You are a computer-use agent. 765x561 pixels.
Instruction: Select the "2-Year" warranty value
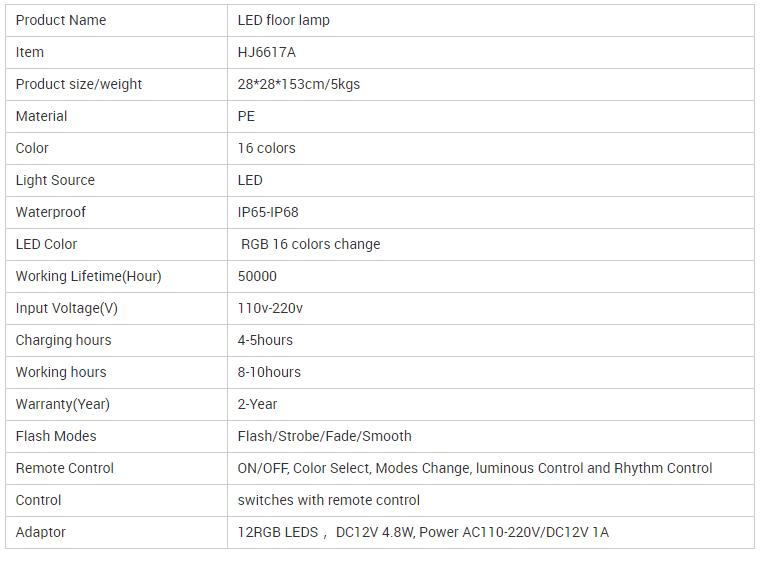click(x=257, y=404)
